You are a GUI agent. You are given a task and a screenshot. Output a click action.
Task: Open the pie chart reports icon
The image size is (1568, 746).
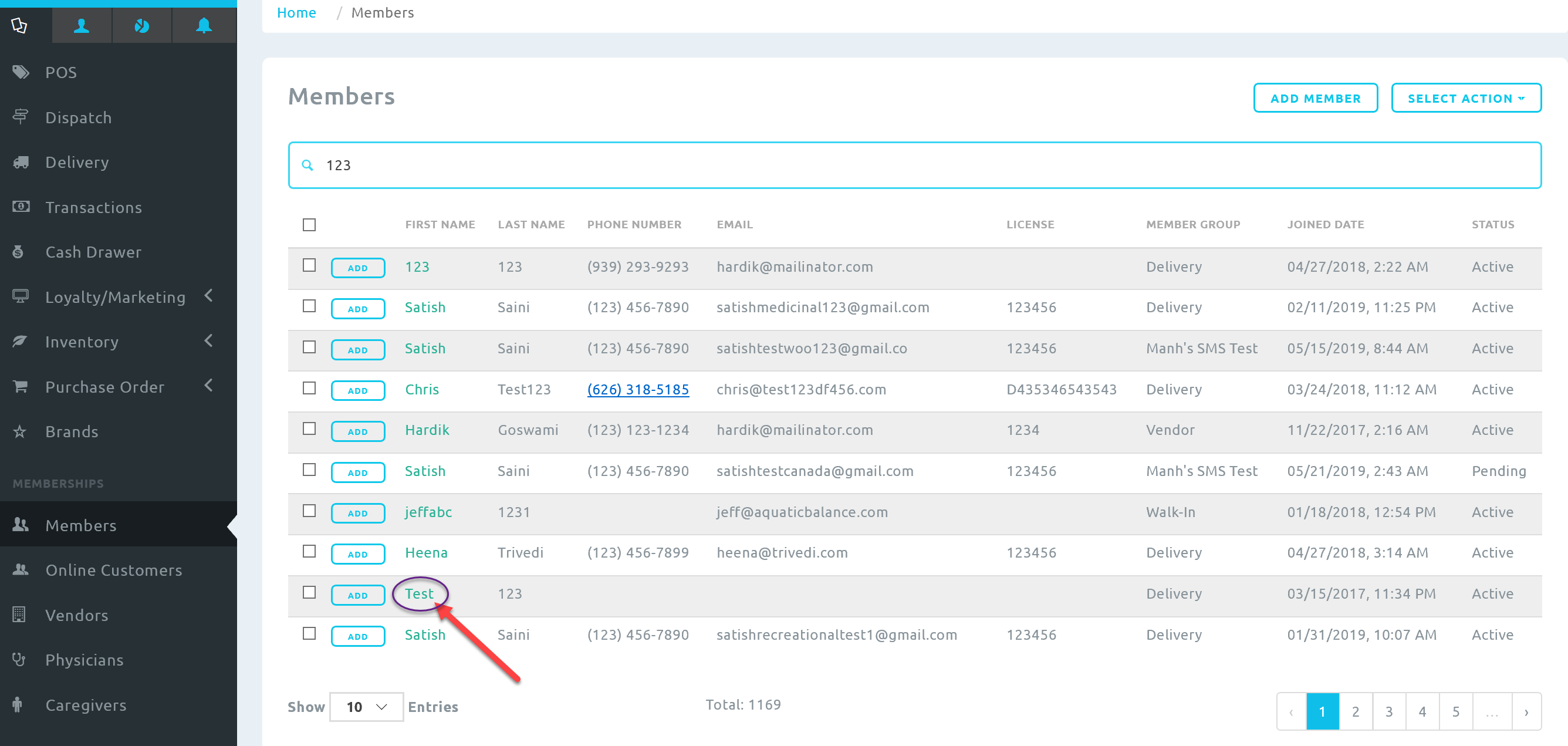[142, 26]
